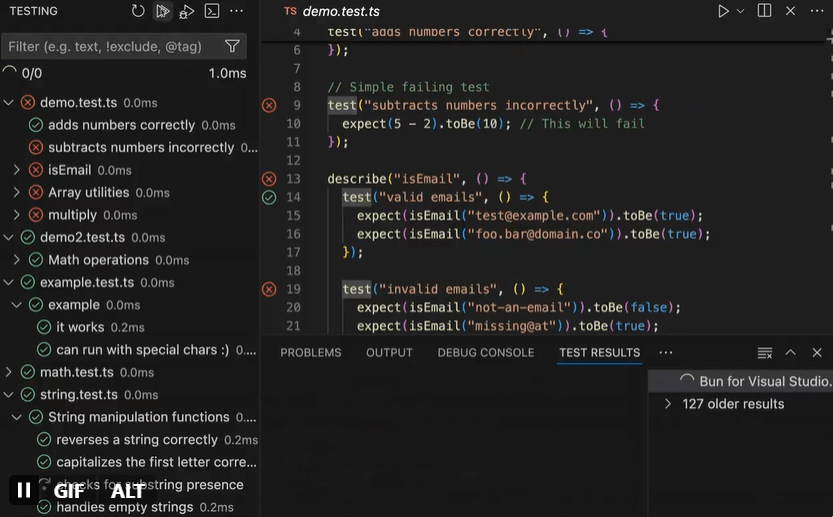Expand 127 older results

point(668,404)
